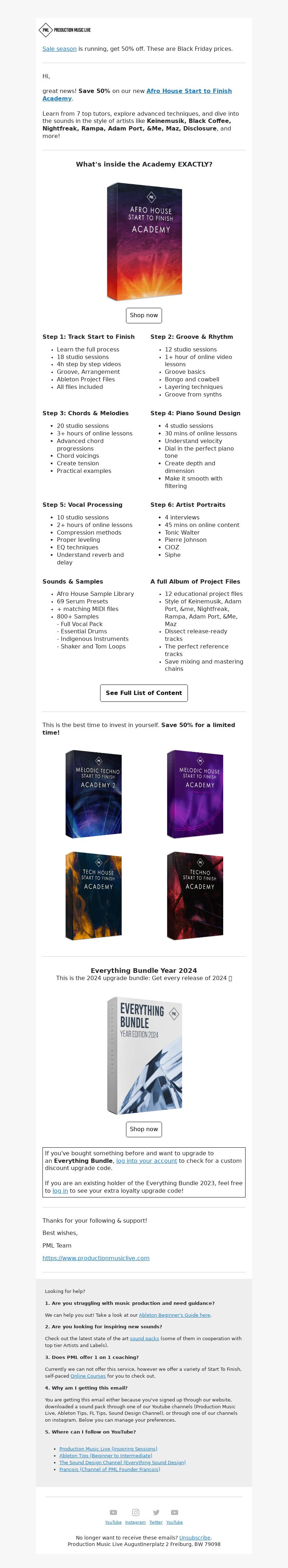Click the PML Production Music Live logo
The height and width of the screenshot is (1568, 288).
click(x=65, y=30)
